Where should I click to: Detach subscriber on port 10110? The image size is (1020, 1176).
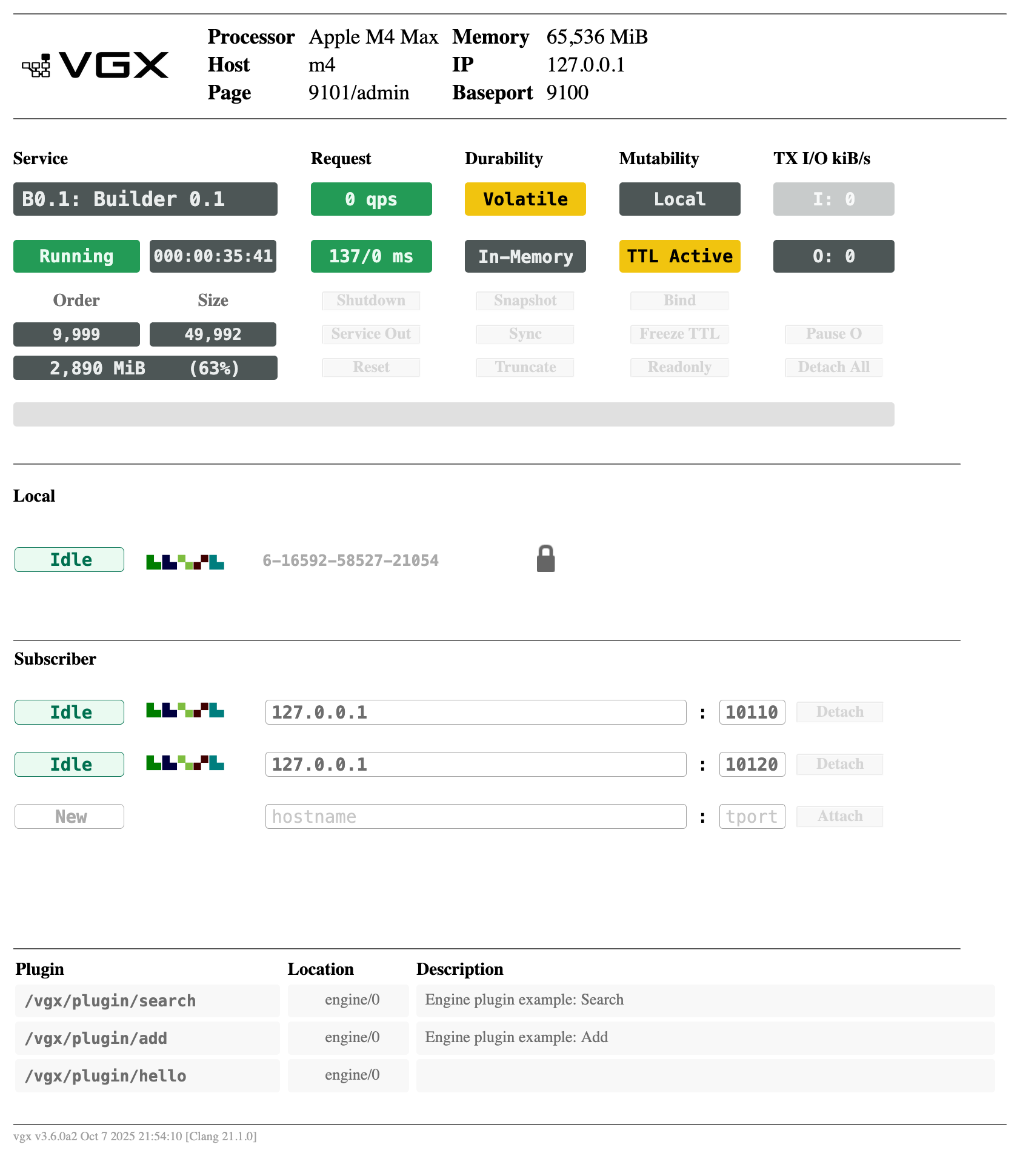(839, 712)
